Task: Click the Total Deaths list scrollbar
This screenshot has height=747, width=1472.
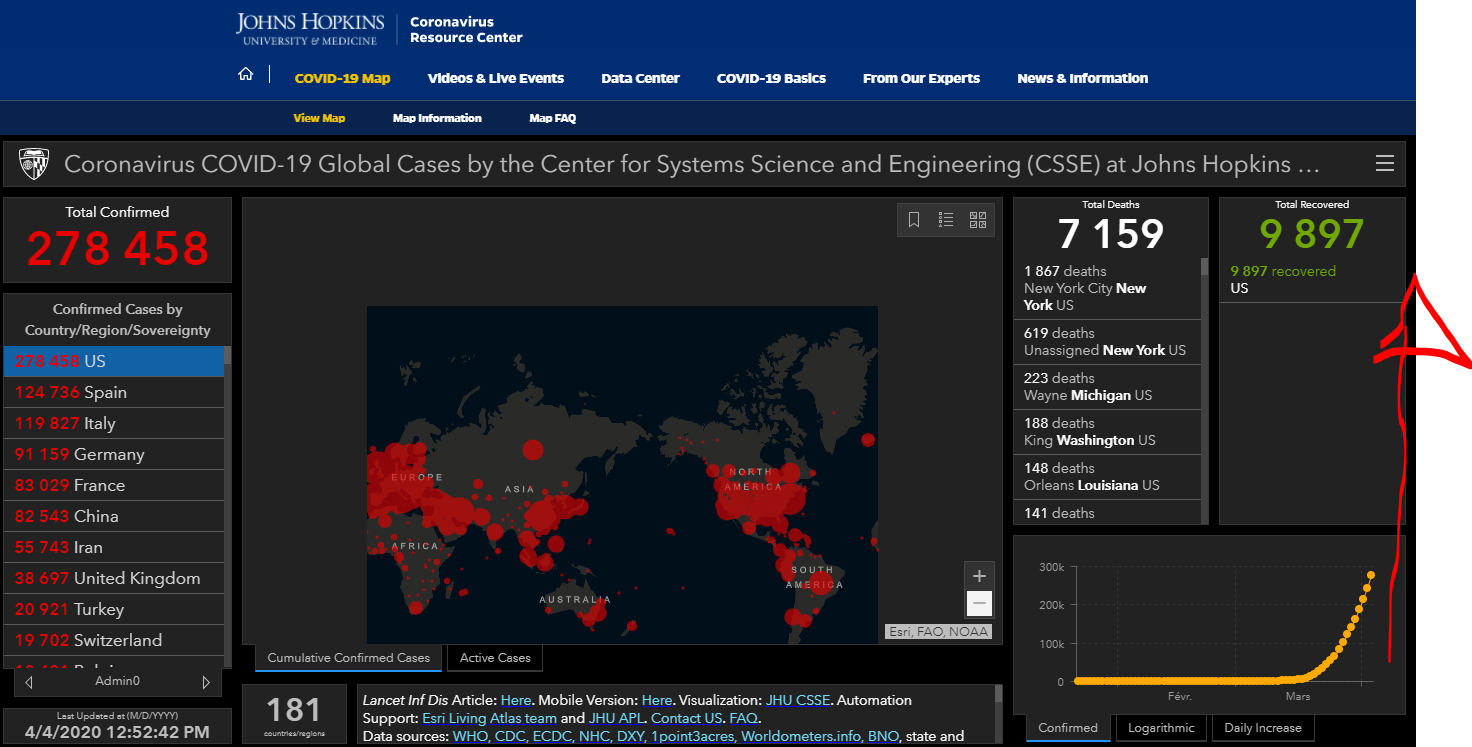Action: click(1204, 390)
